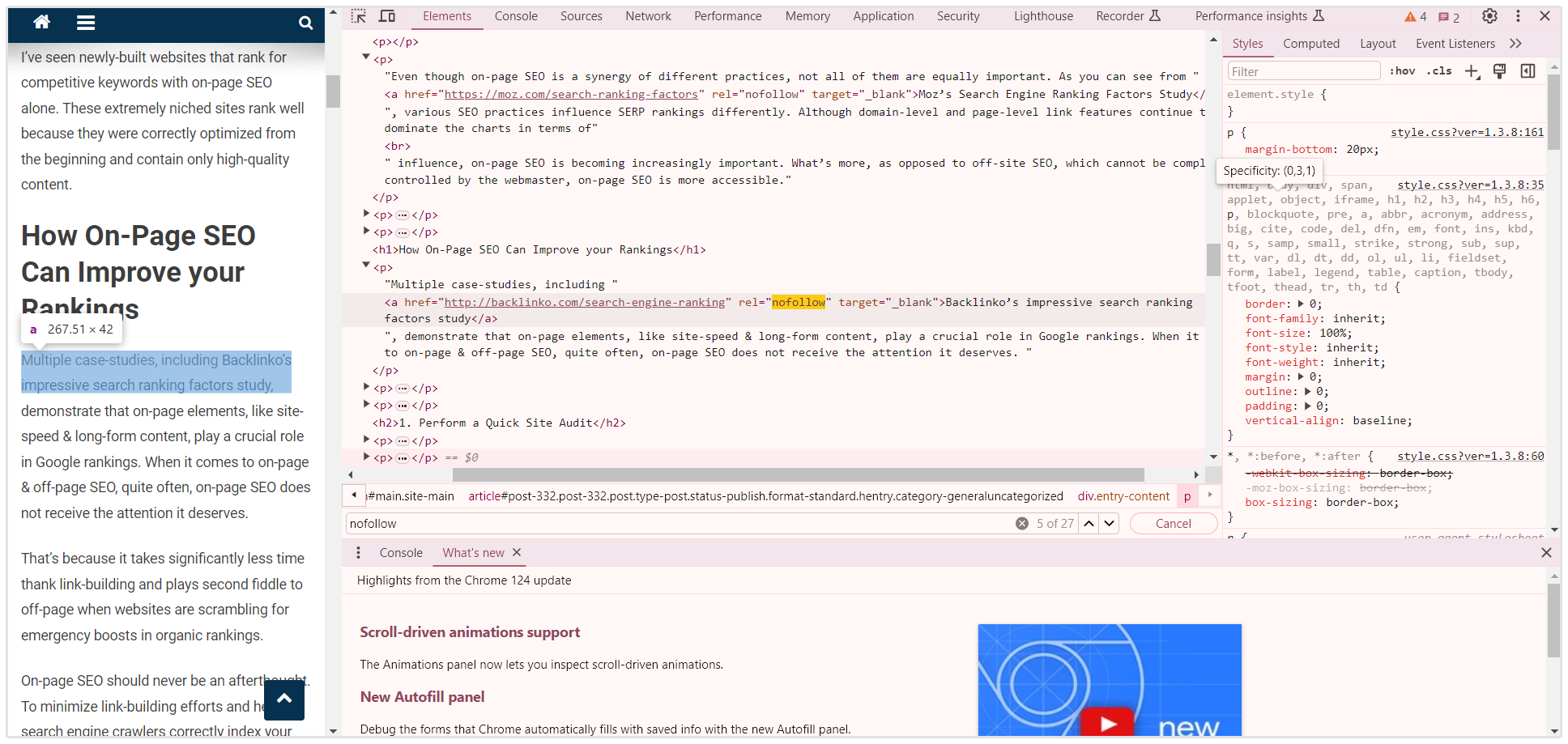Click the inspect element picker icon
Screen dimensions: 1568x744
359,16
